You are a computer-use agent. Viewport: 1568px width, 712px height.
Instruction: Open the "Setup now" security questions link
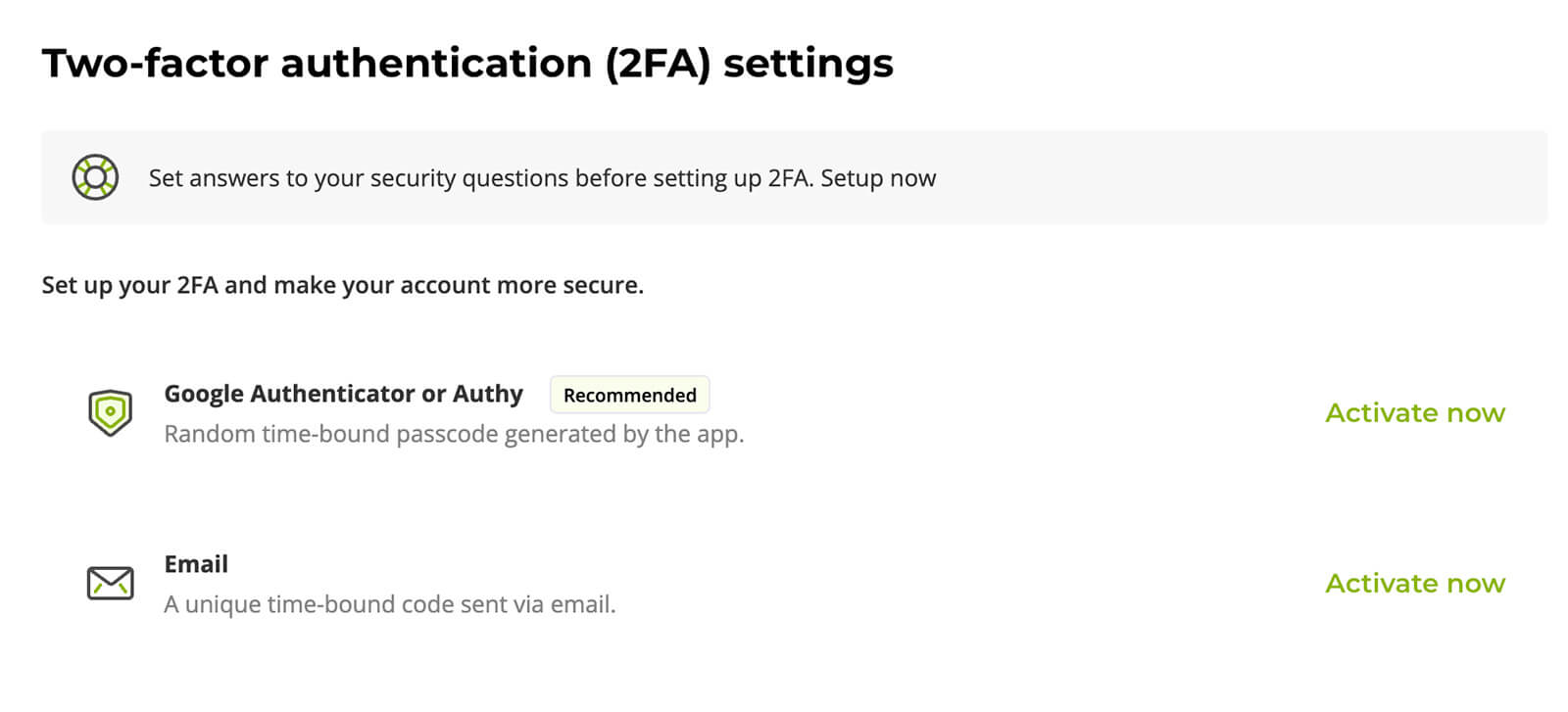[x=877, y=178]
